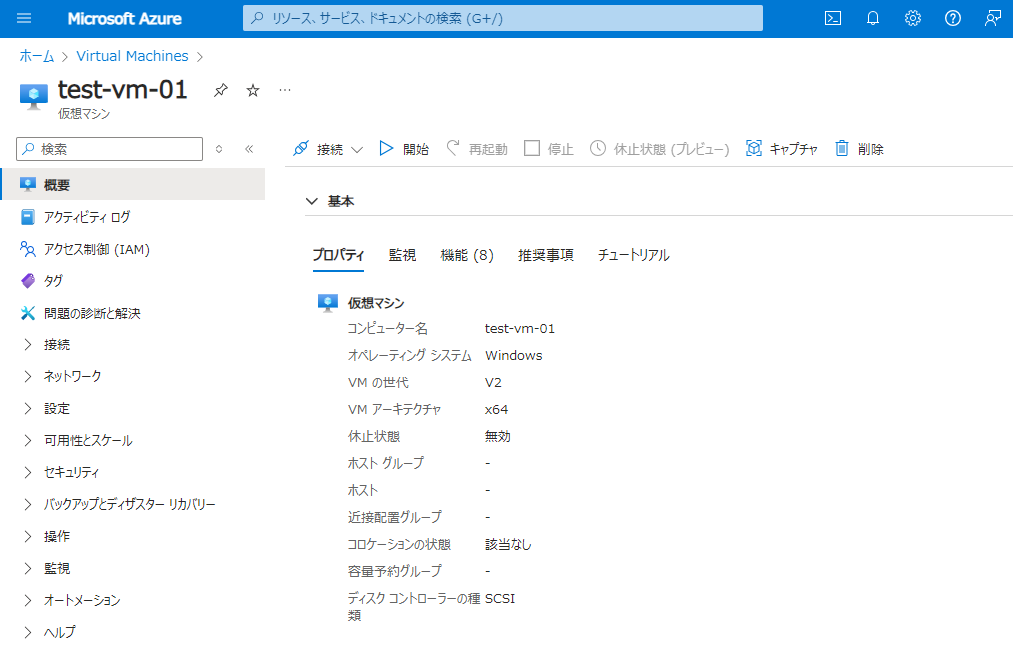Select the Windows operating system value
The width and height of the screenshot is (1013, 671).
click(514, 356)
